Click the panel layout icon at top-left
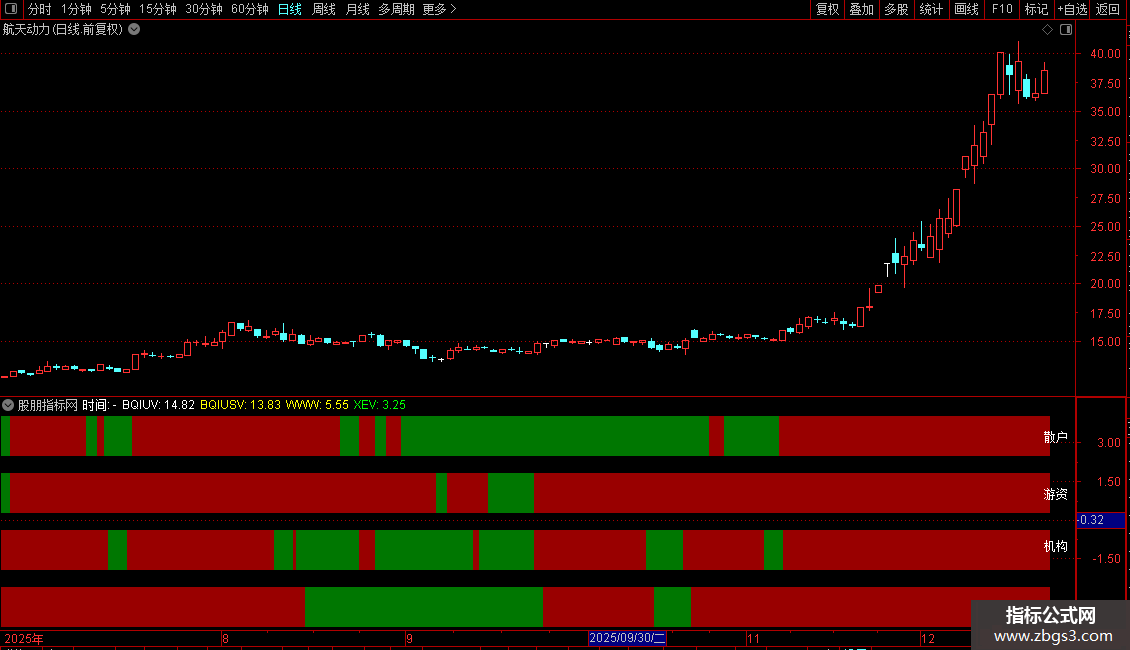The image size is (1130, 650). click(x=11, y=9)
